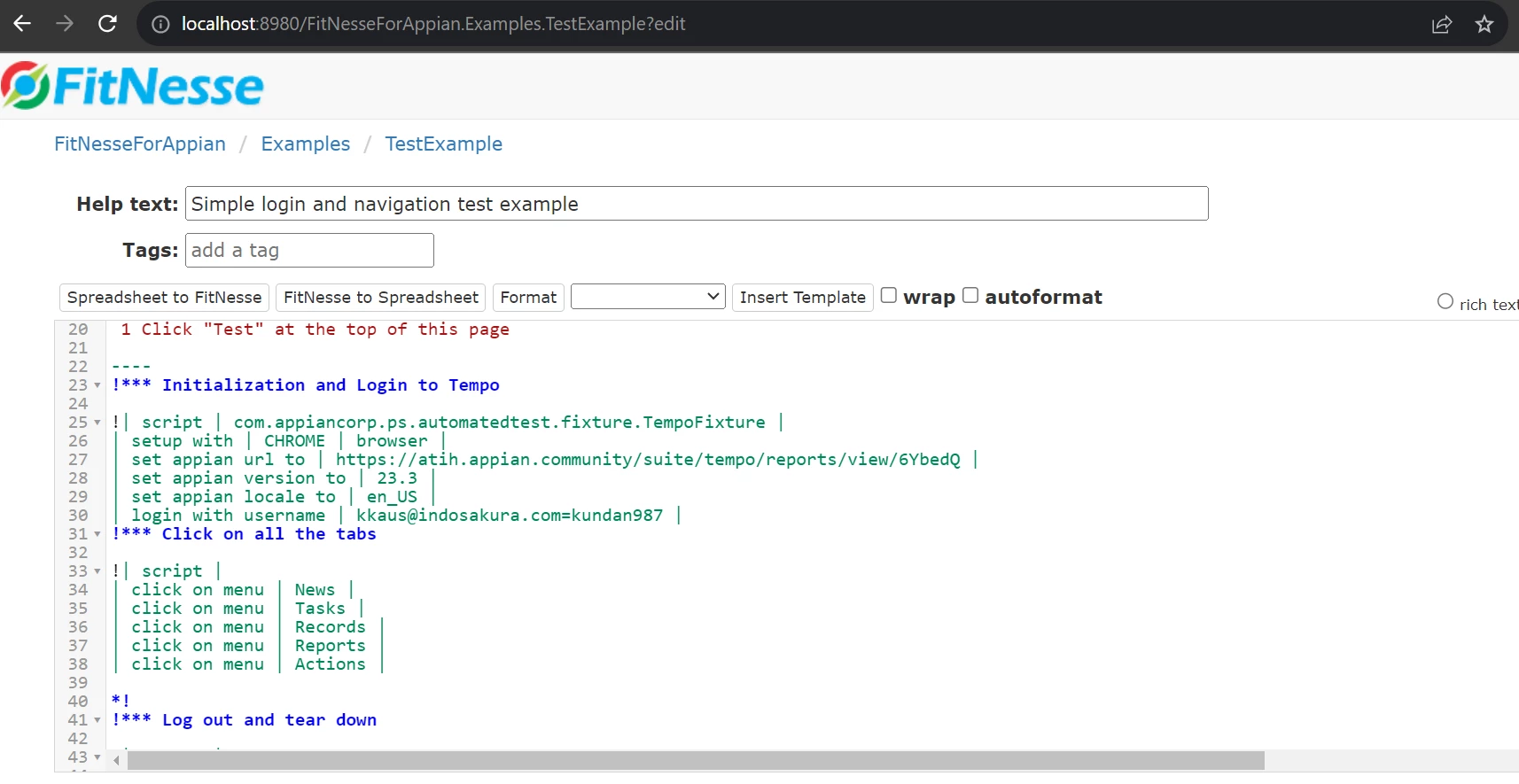Image resolution: width=1519 pixels, height=784 pixels.
Task: Focus the 'add a tag' Tags field
Action: (x=309, y=251)
